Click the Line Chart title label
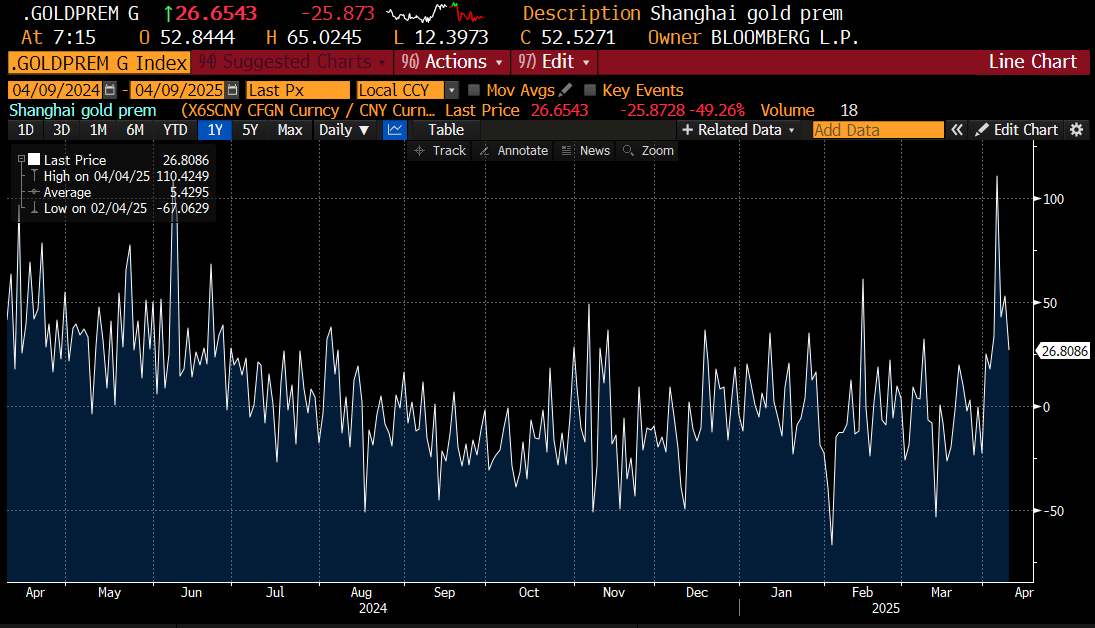1095x628 pixels. coord(1032,61)
